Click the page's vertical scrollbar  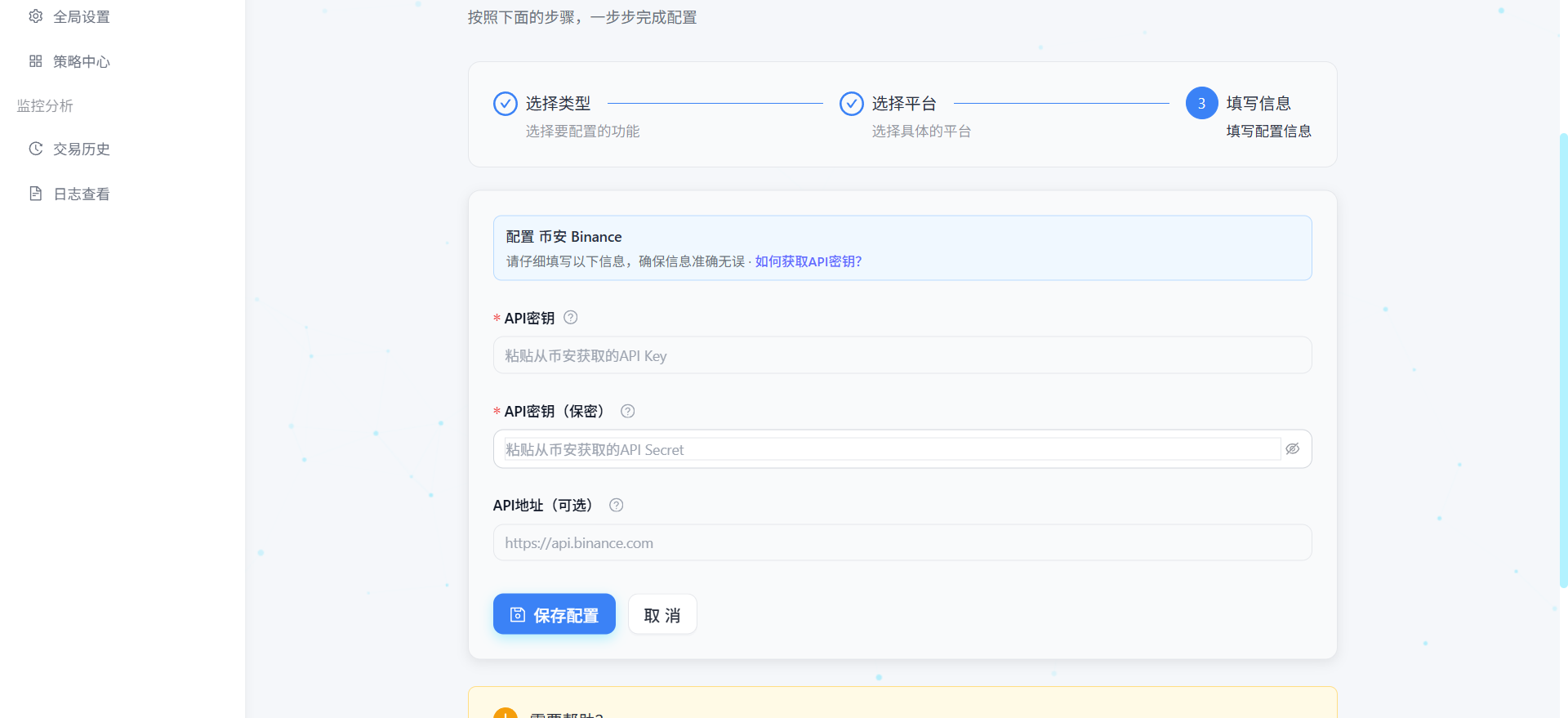click(x=1563, y=359)
